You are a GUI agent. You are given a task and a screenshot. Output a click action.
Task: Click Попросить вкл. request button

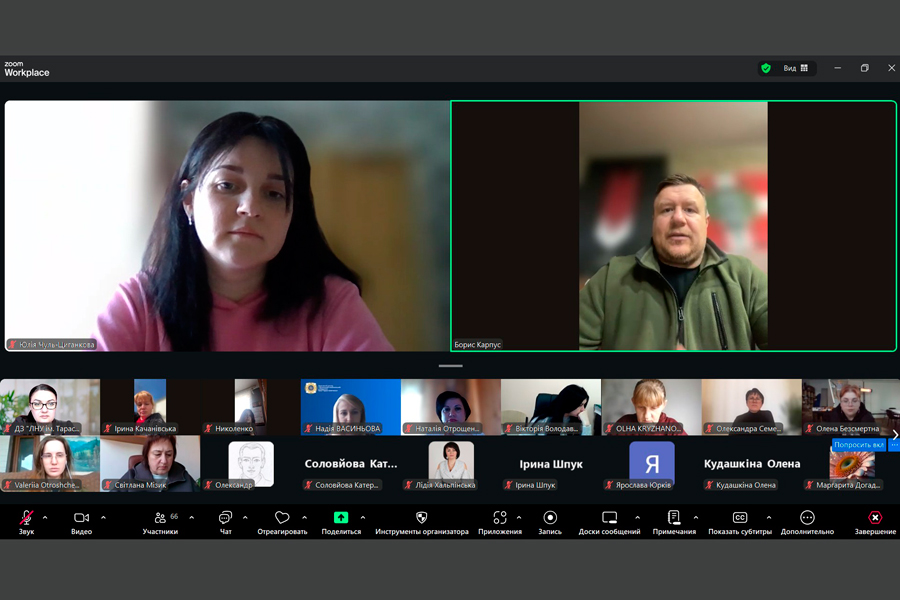[859, 445]
